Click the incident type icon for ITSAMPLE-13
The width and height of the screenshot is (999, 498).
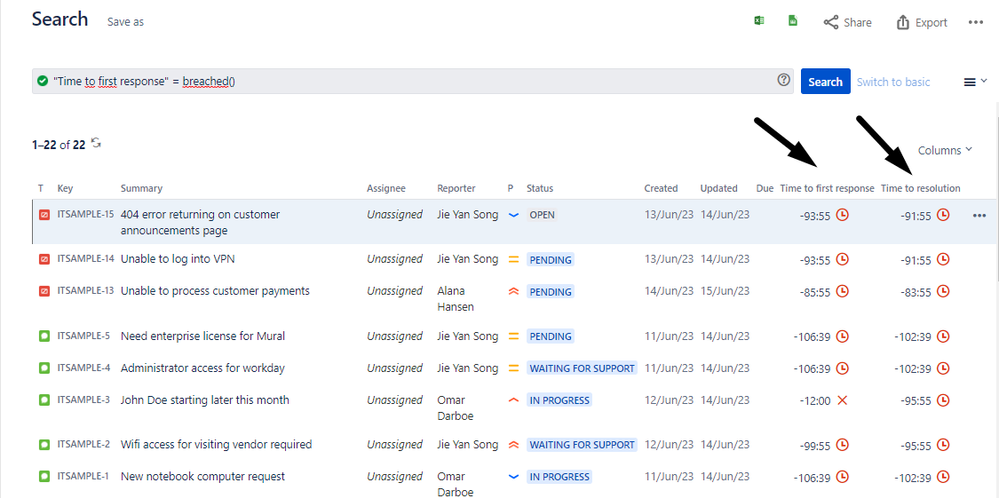tap(43, 292)
